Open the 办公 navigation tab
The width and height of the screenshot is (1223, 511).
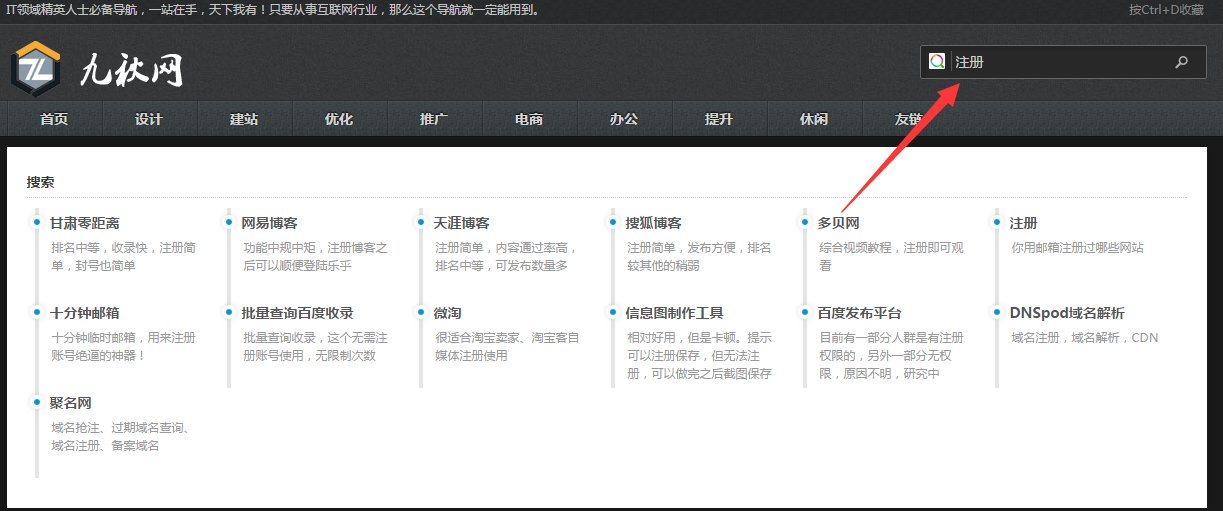[x=624, y=119]
